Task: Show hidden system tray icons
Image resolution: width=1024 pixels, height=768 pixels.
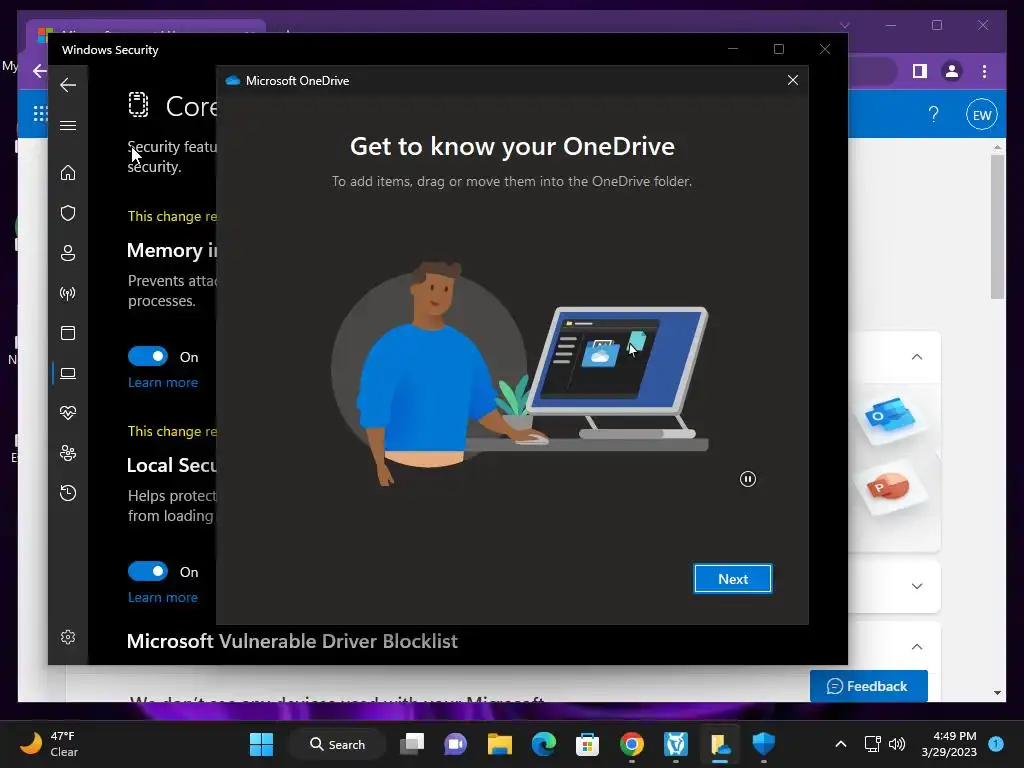Action: (841, 744)
